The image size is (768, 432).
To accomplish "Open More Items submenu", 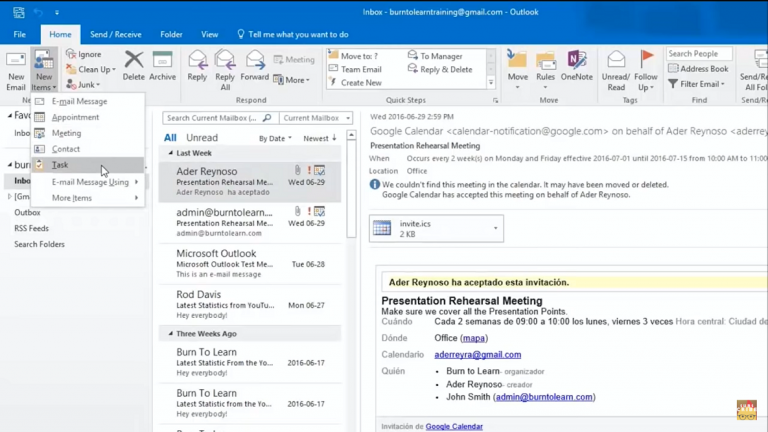I will [x=88, y=198].
